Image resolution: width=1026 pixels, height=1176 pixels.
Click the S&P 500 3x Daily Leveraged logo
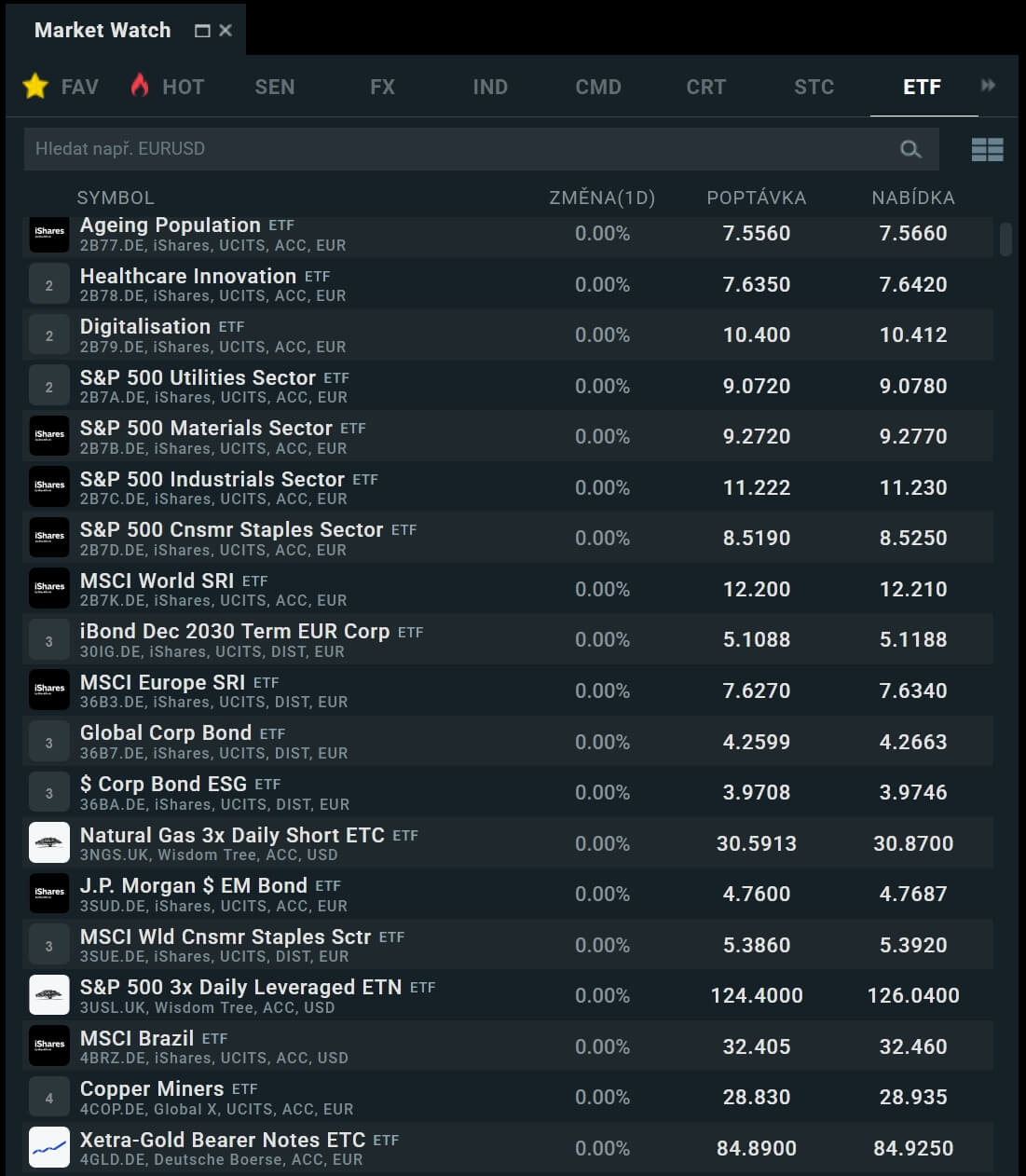[49, 995]
